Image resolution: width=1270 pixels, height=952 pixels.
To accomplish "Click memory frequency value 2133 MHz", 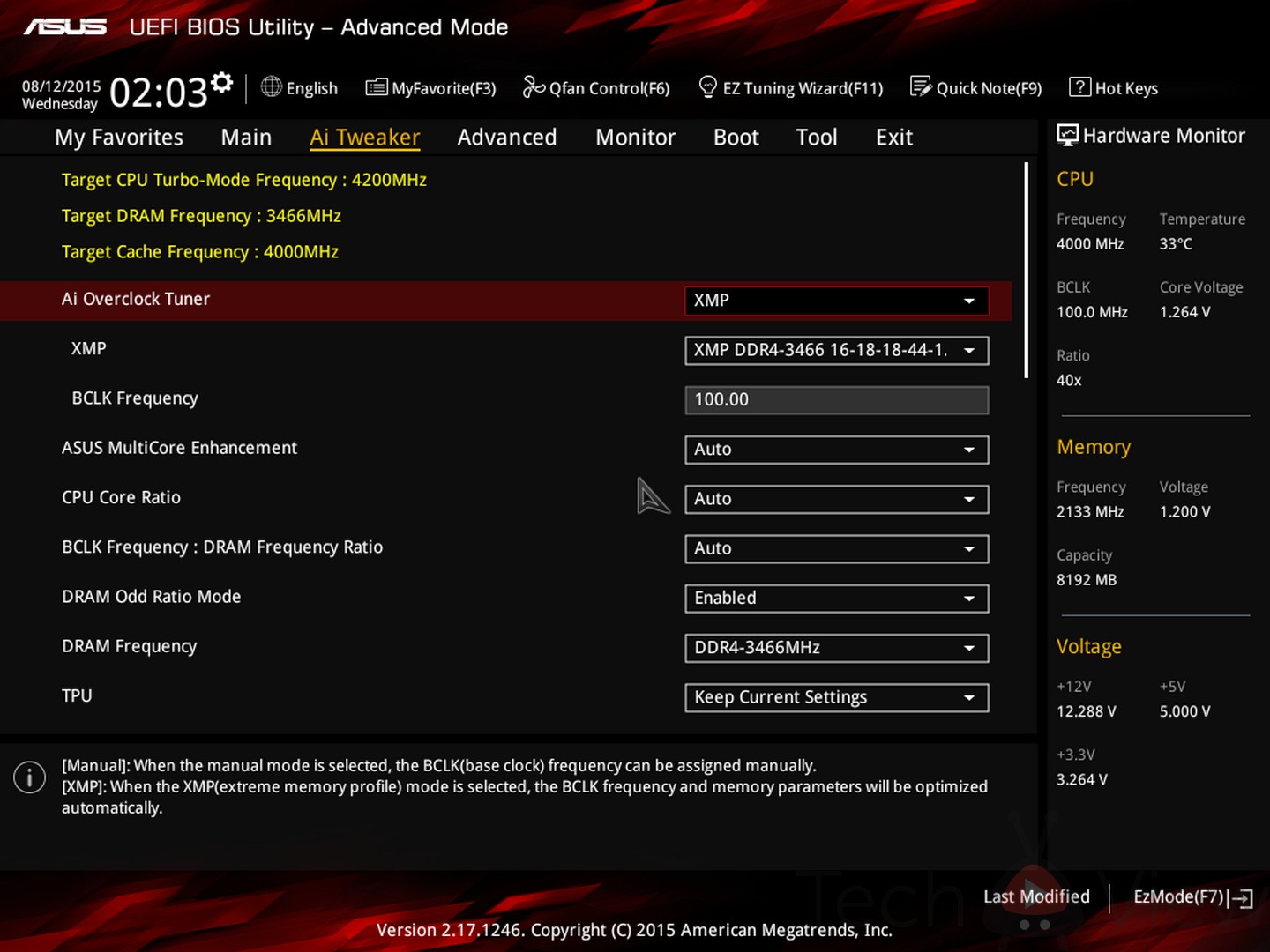I will point(1090,512).
